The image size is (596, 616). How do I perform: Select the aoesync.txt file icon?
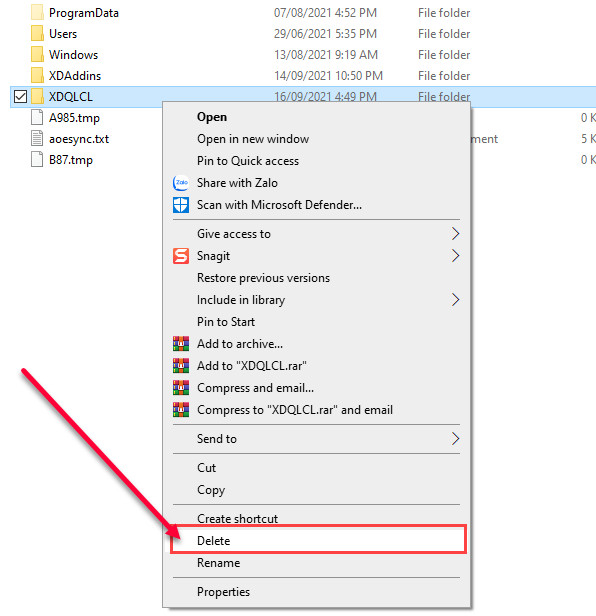click(37, 139)
